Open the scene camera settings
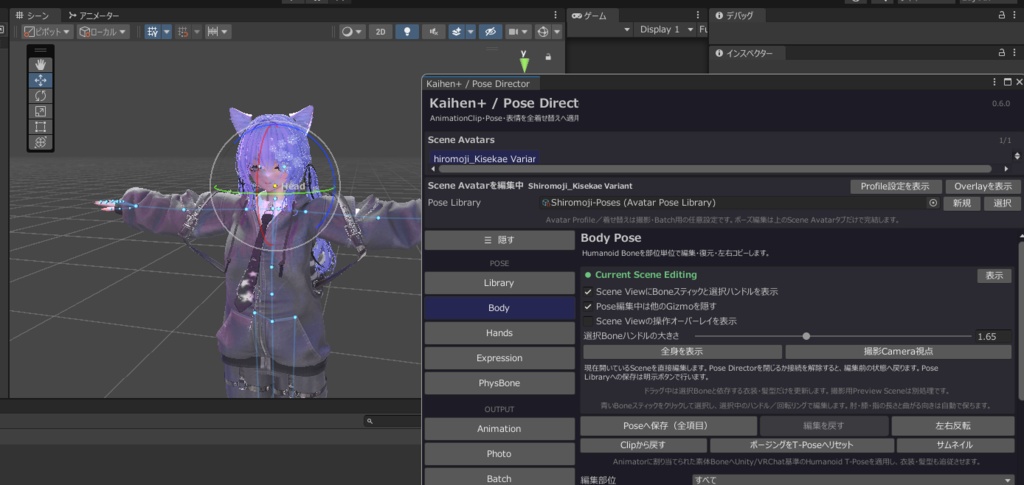 (518, 31)
